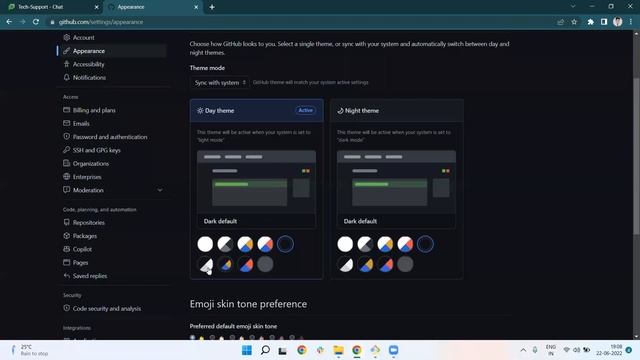Show hidden system tray icons chevron
Image resolution: width=640 pixels, height=360 pixels.
click(x=523, y=350)
